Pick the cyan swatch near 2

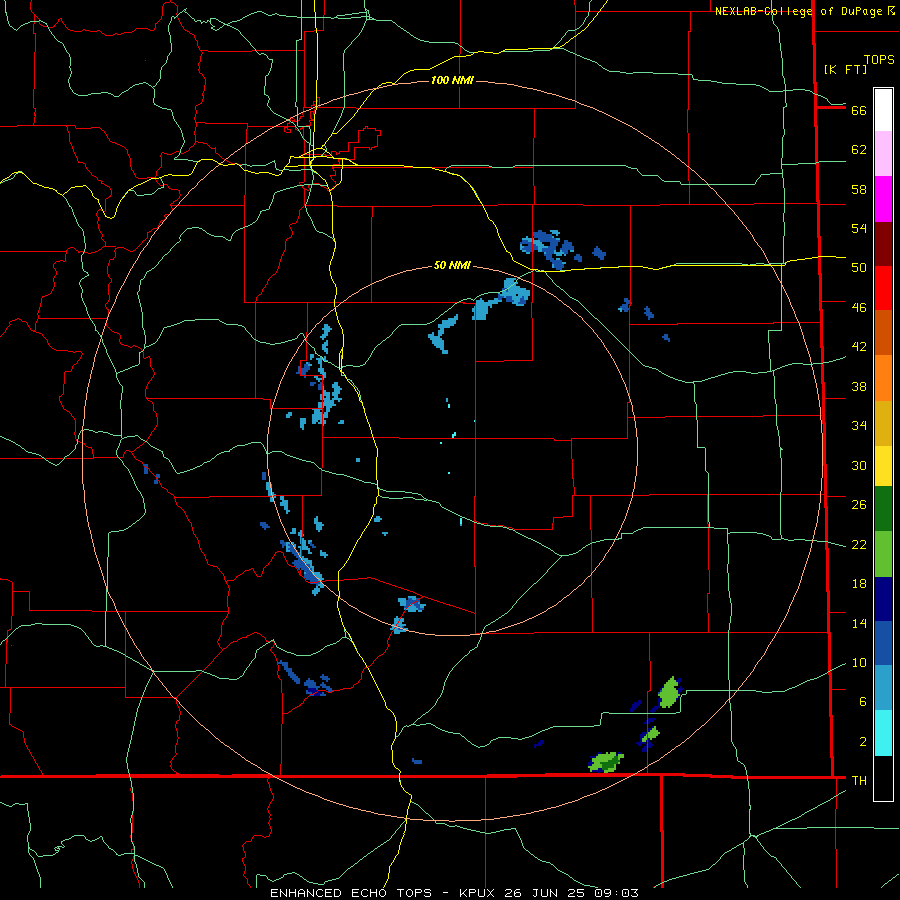click(x=883, y=733)
